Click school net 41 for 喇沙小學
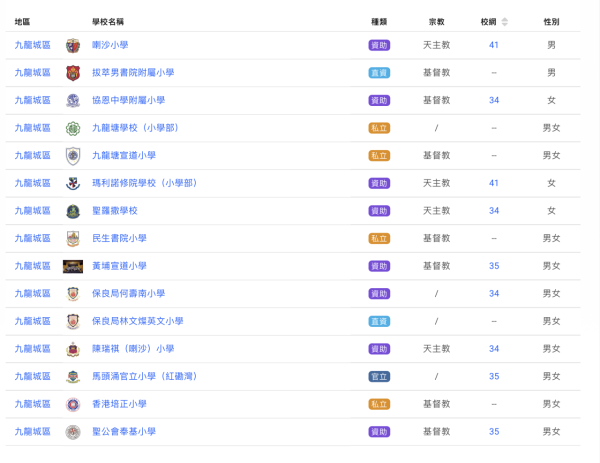The width and height of the screenshot is (600, 463). click(x=494, y=45)
